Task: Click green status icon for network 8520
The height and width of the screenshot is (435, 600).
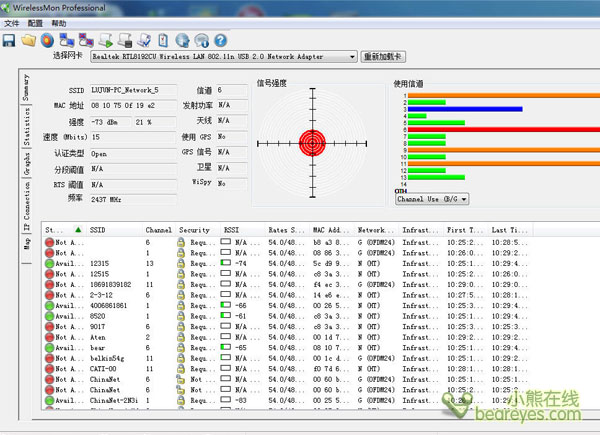Action: click(49, 316)
